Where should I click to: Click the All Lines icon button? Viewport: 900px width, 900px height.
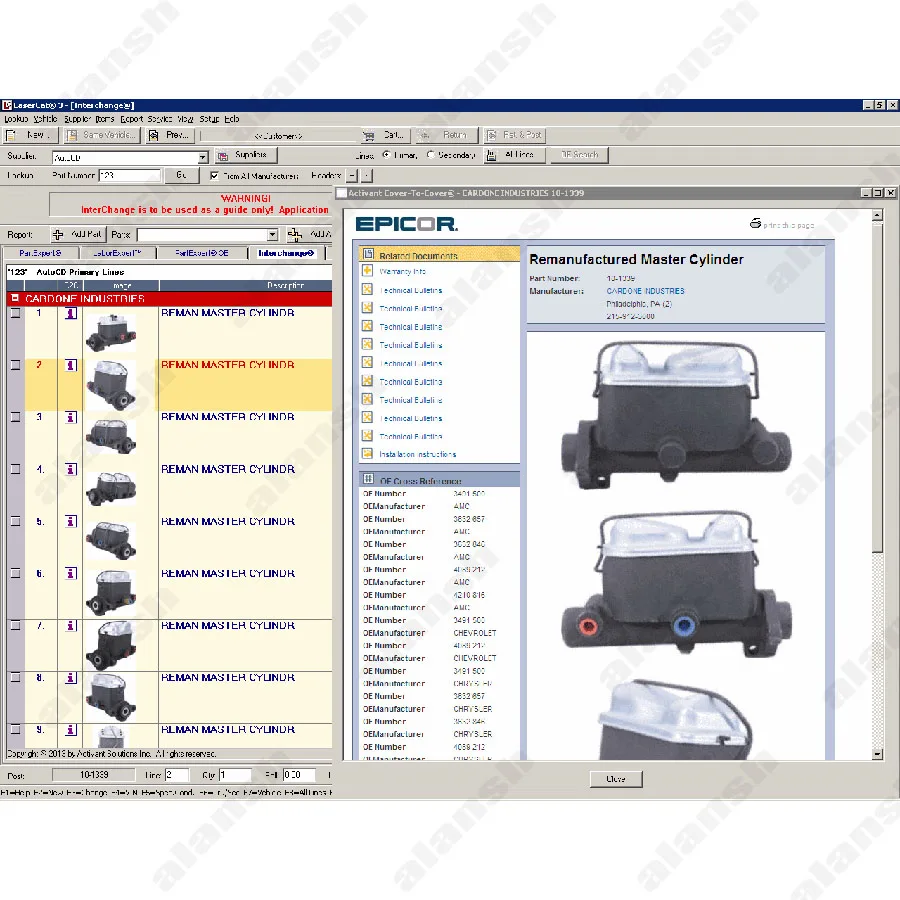pos(491,156)
